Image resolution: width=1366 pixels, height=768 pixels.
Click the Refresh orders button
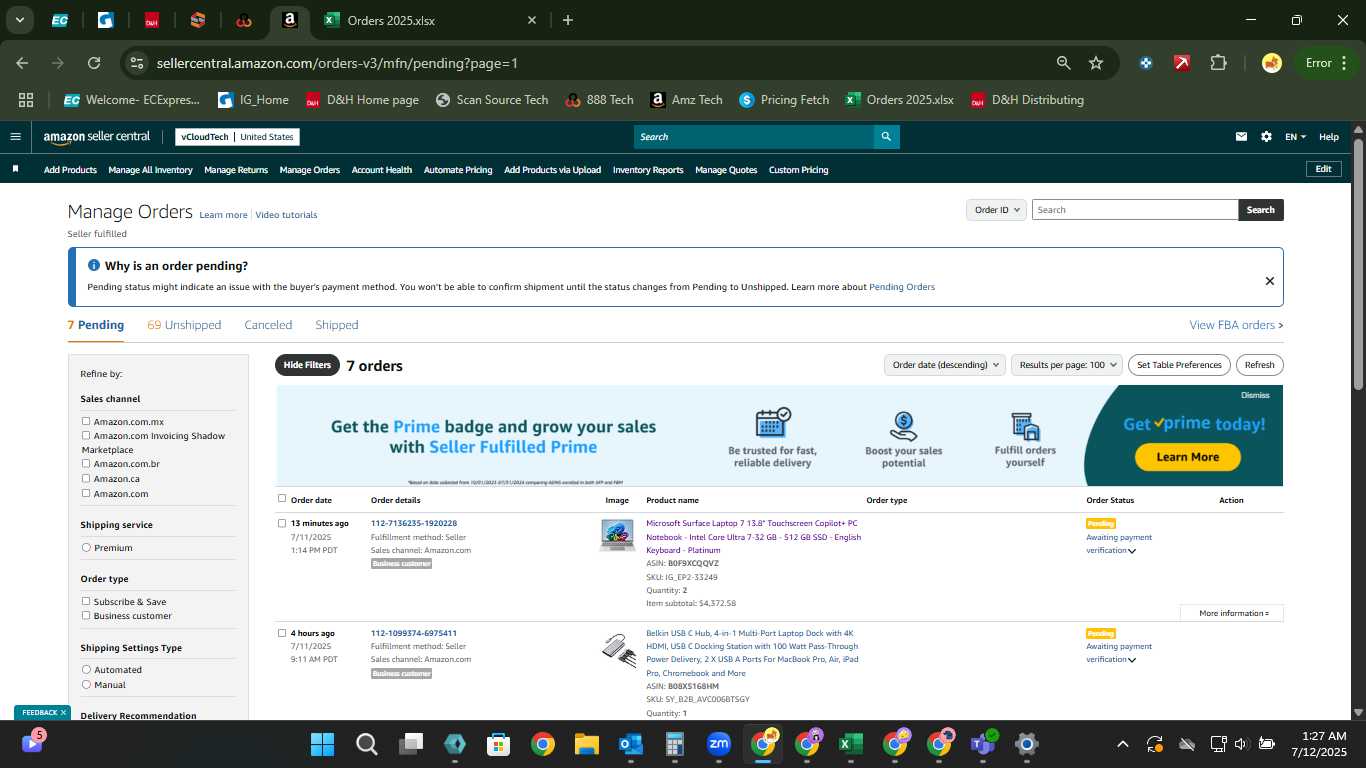point(1260,365)
